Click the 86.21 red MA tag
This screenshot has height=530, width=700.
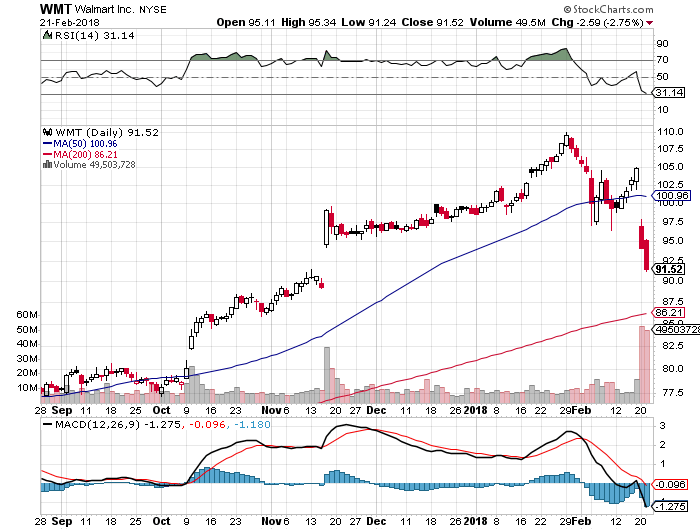click(669, 313)
